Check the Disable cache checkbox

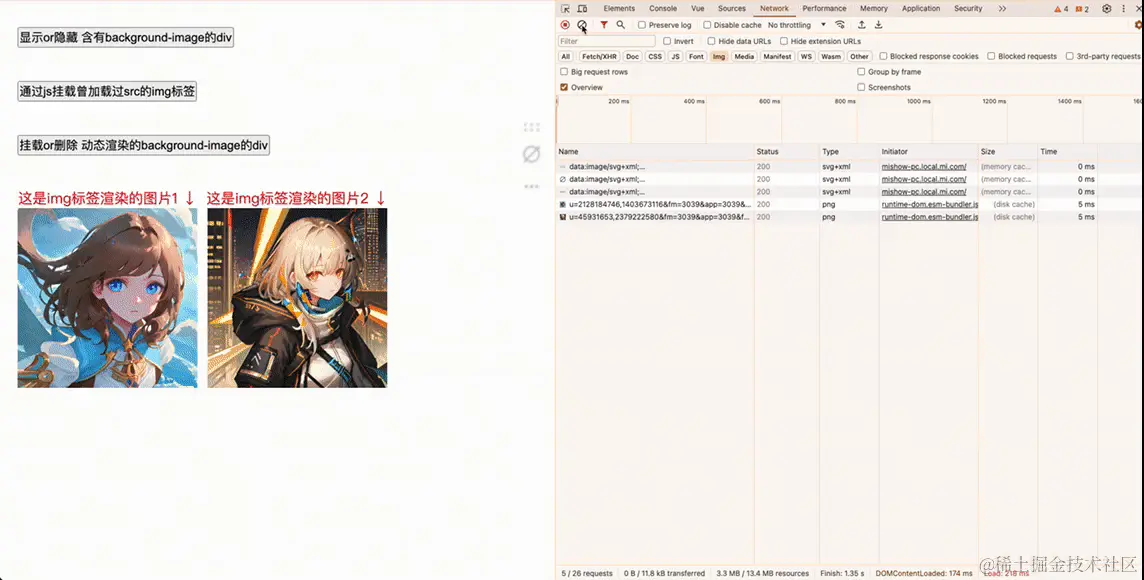pos(707,25)
